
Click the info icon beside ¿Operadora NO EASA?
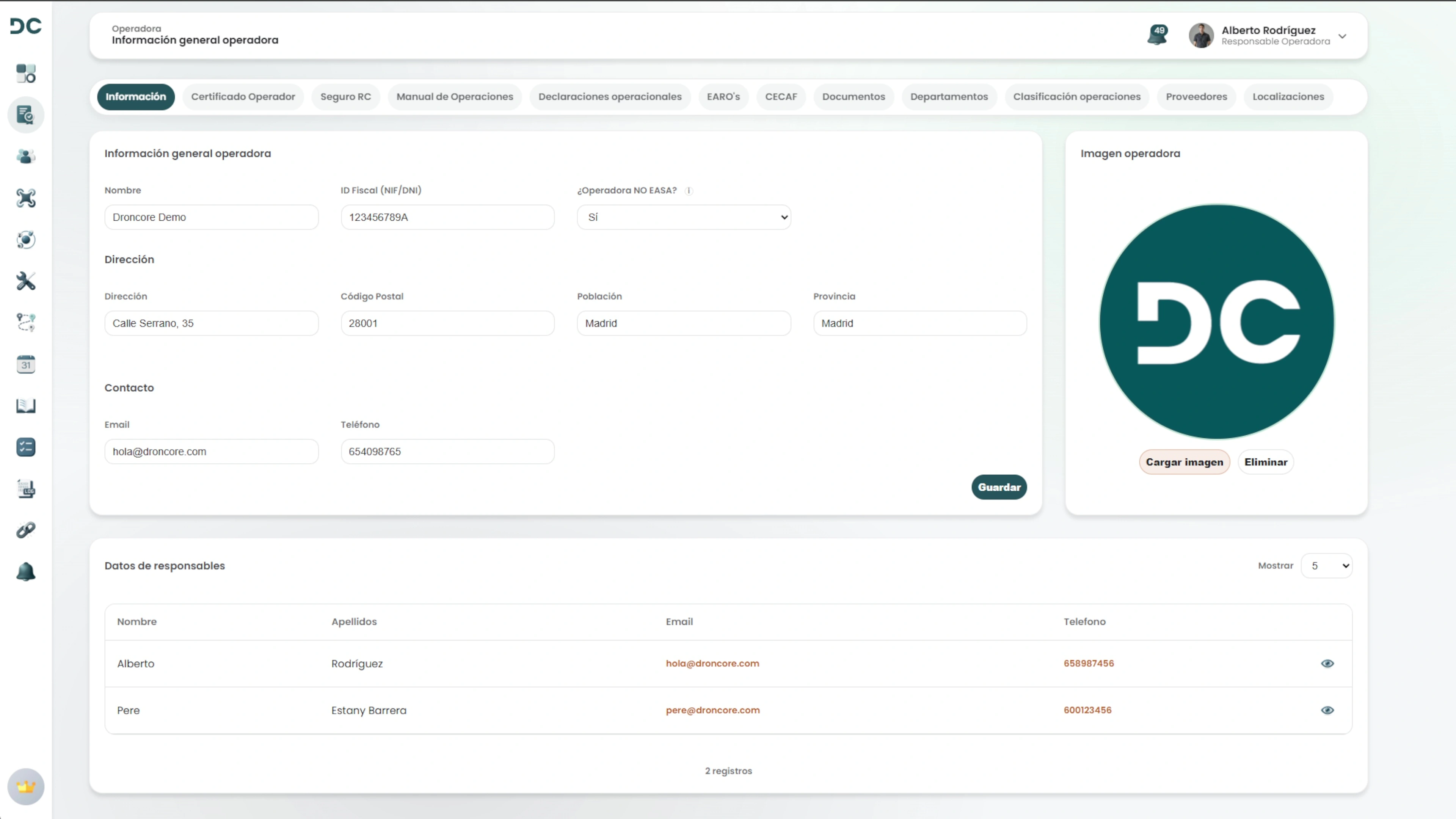click(x=689, y=191)
